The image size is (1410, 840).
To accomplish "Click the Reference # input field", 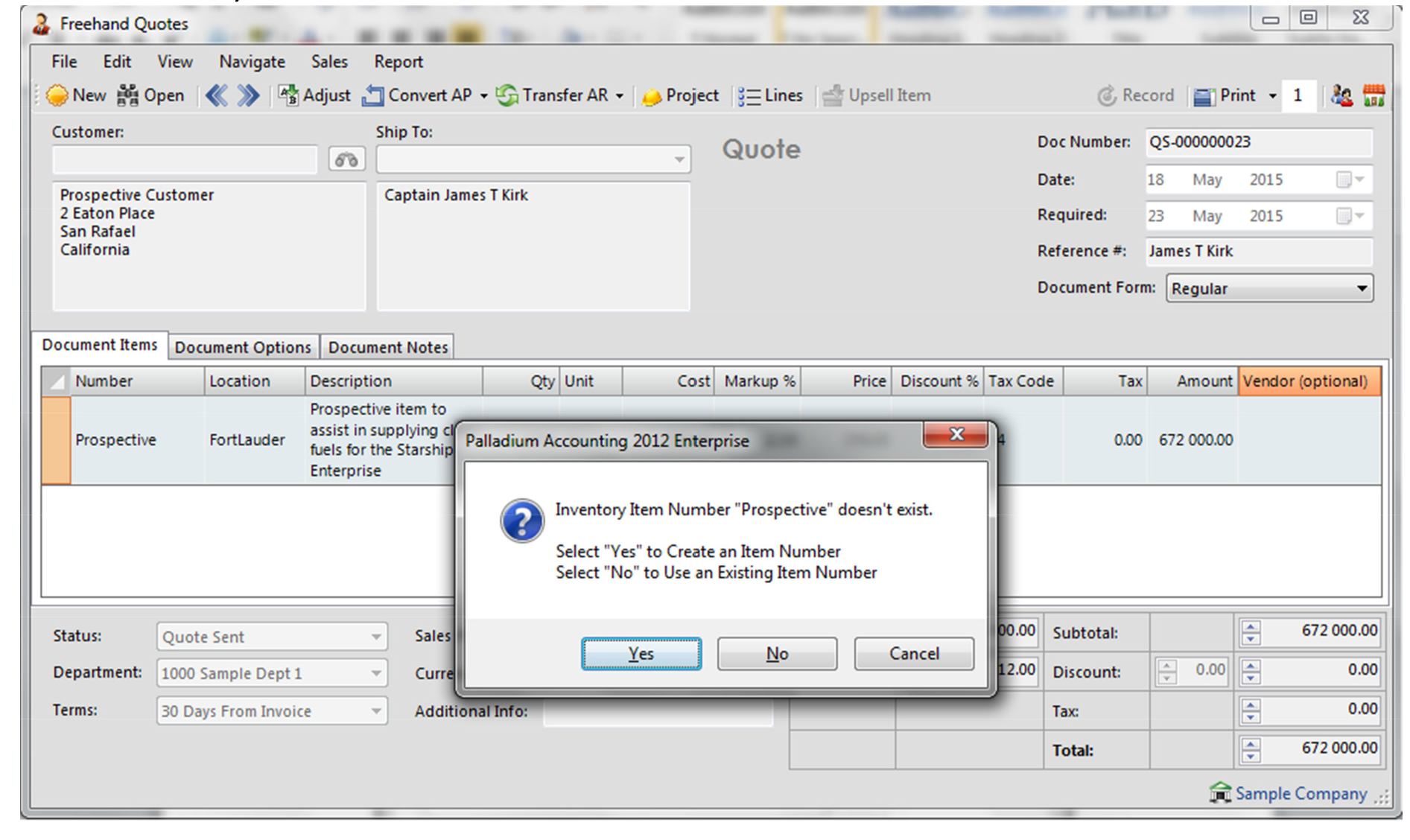I will click(x=1258, y=251).
